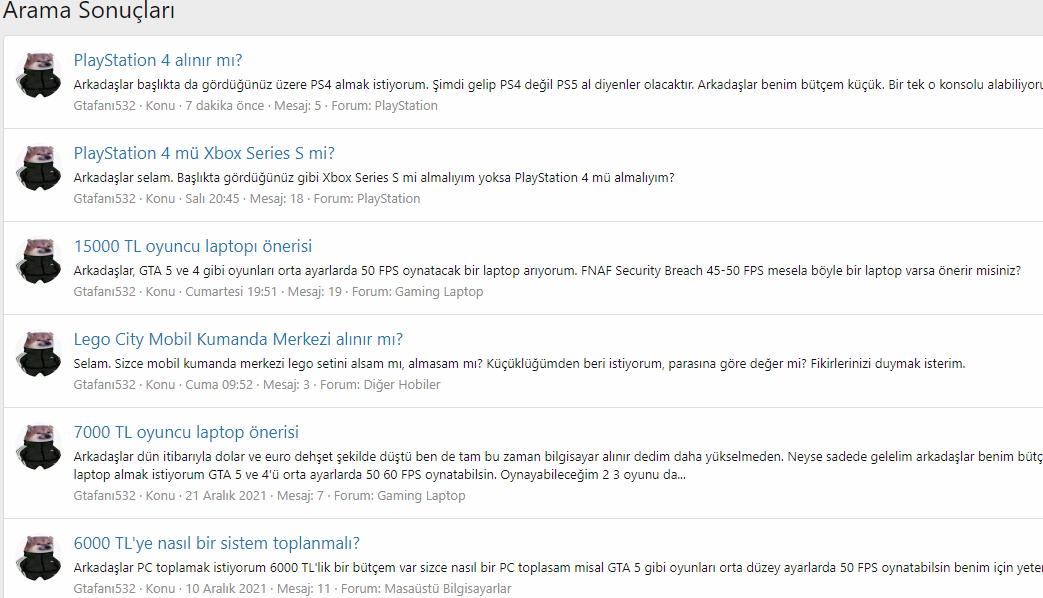Click snippet starting 'Arkadaşlar dün itibarıyla dolar ve euro'
The width and height of the screenshot is (1043, 598).
558,466
